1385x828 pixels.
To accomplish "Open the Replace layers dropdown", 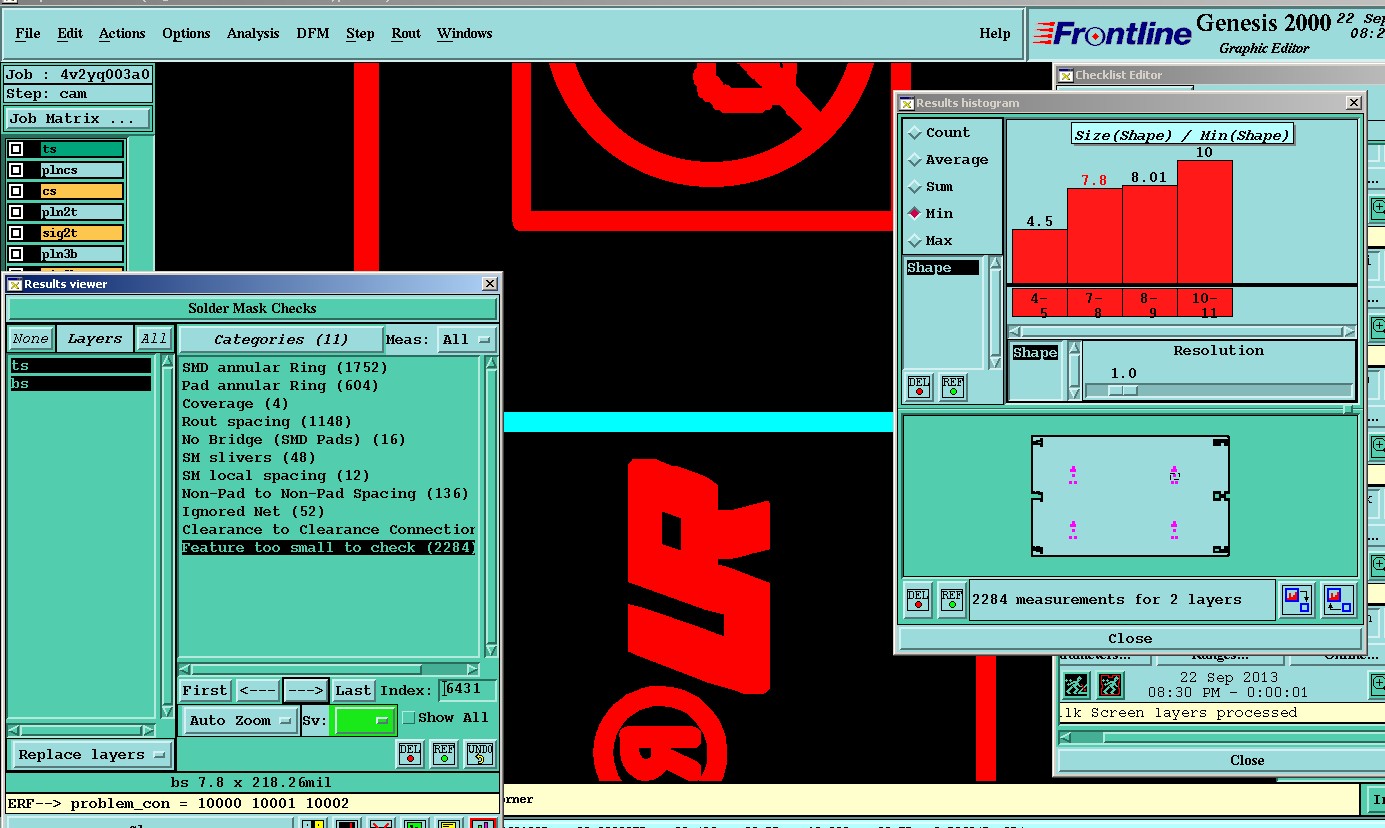I will coord(91,754).
